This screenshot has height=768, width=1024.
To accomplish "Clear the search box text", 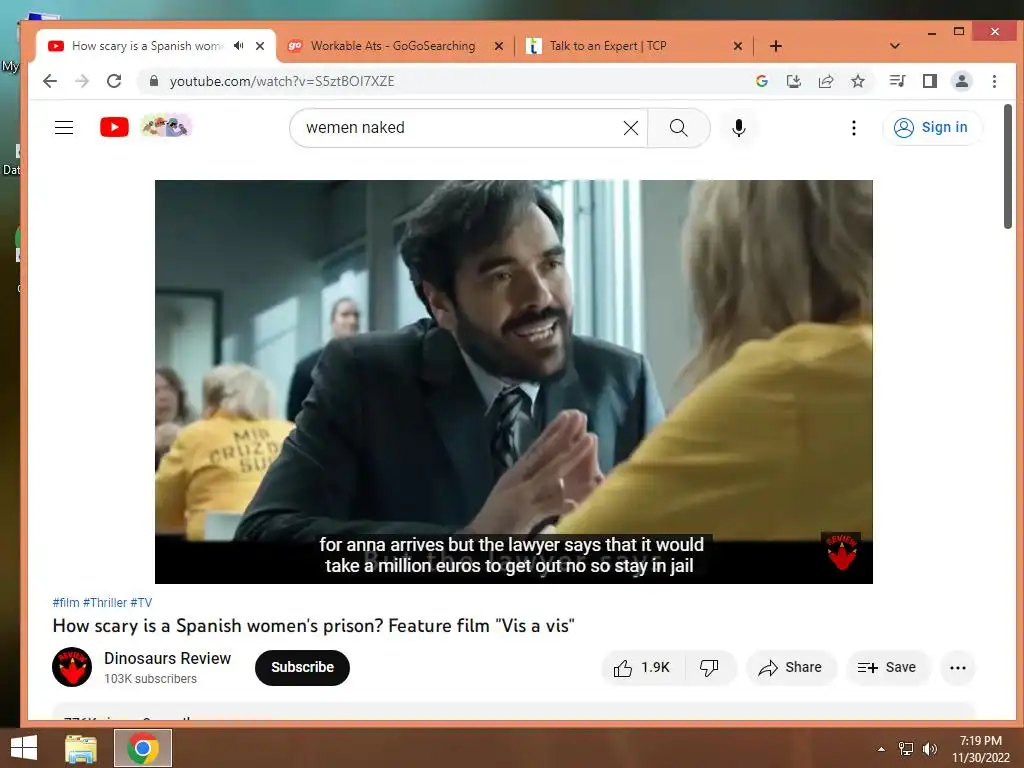I will click(630, 128).
